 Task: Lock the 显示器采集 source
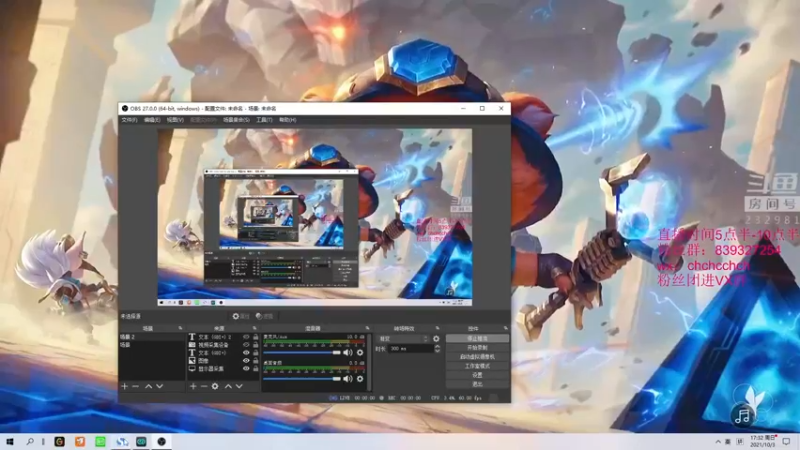(256, 368)
